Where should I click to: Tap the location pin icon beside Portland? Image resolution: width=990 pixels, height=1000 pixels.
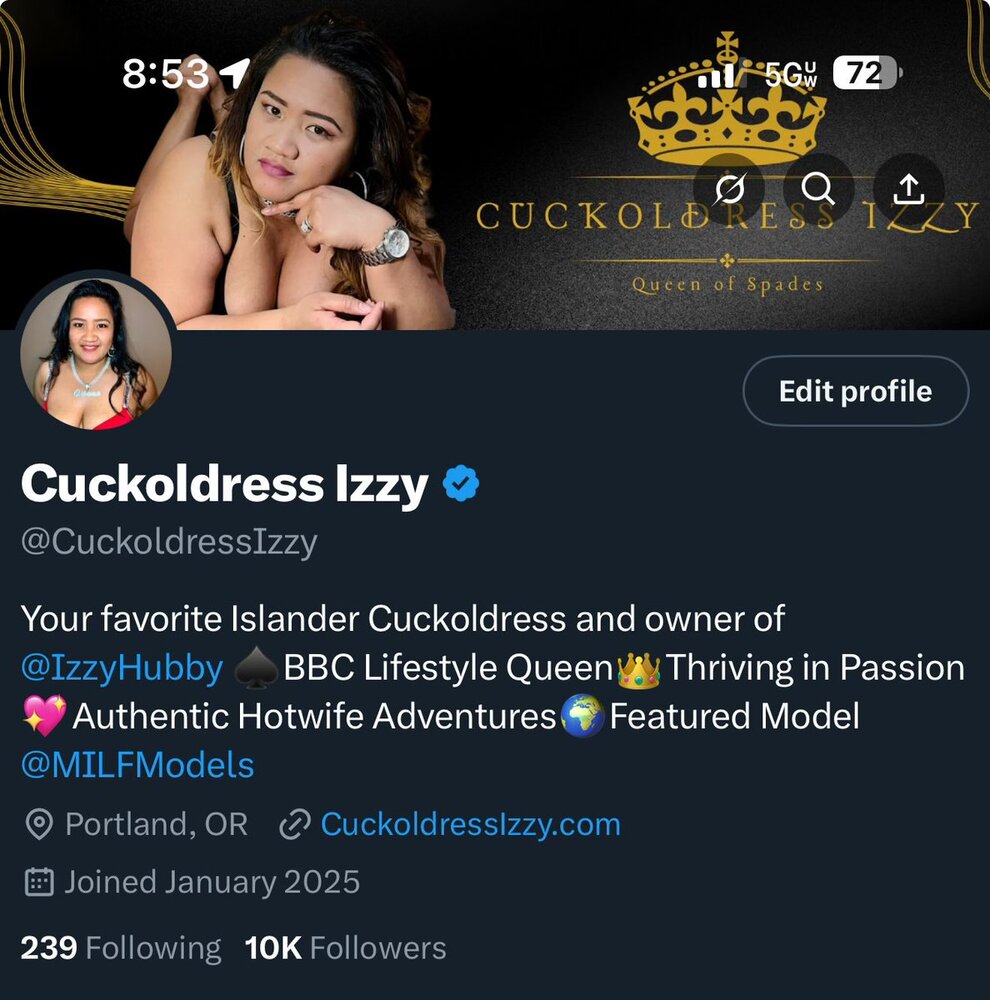tap(39, 824)
